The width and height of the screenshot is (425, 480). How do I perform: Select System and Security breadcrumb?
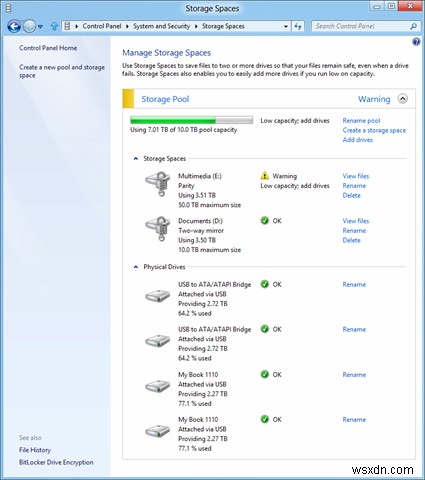(x=162, y=26)
